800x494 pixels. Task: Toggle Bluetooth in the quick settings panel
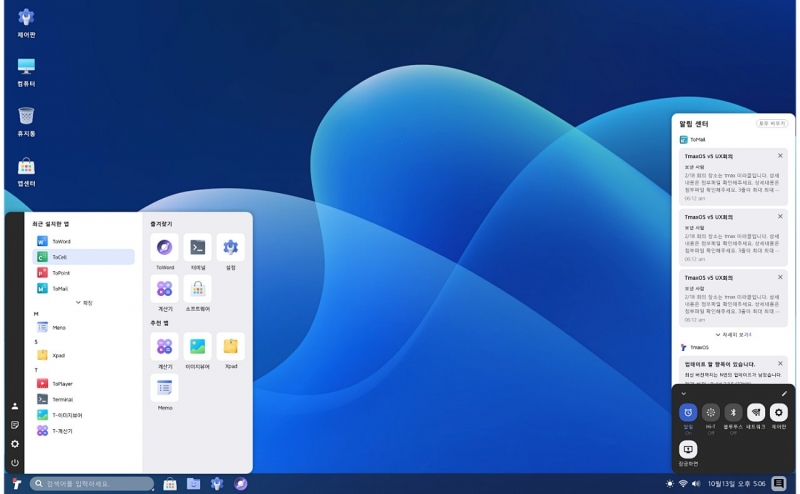(x=733, y=412)
